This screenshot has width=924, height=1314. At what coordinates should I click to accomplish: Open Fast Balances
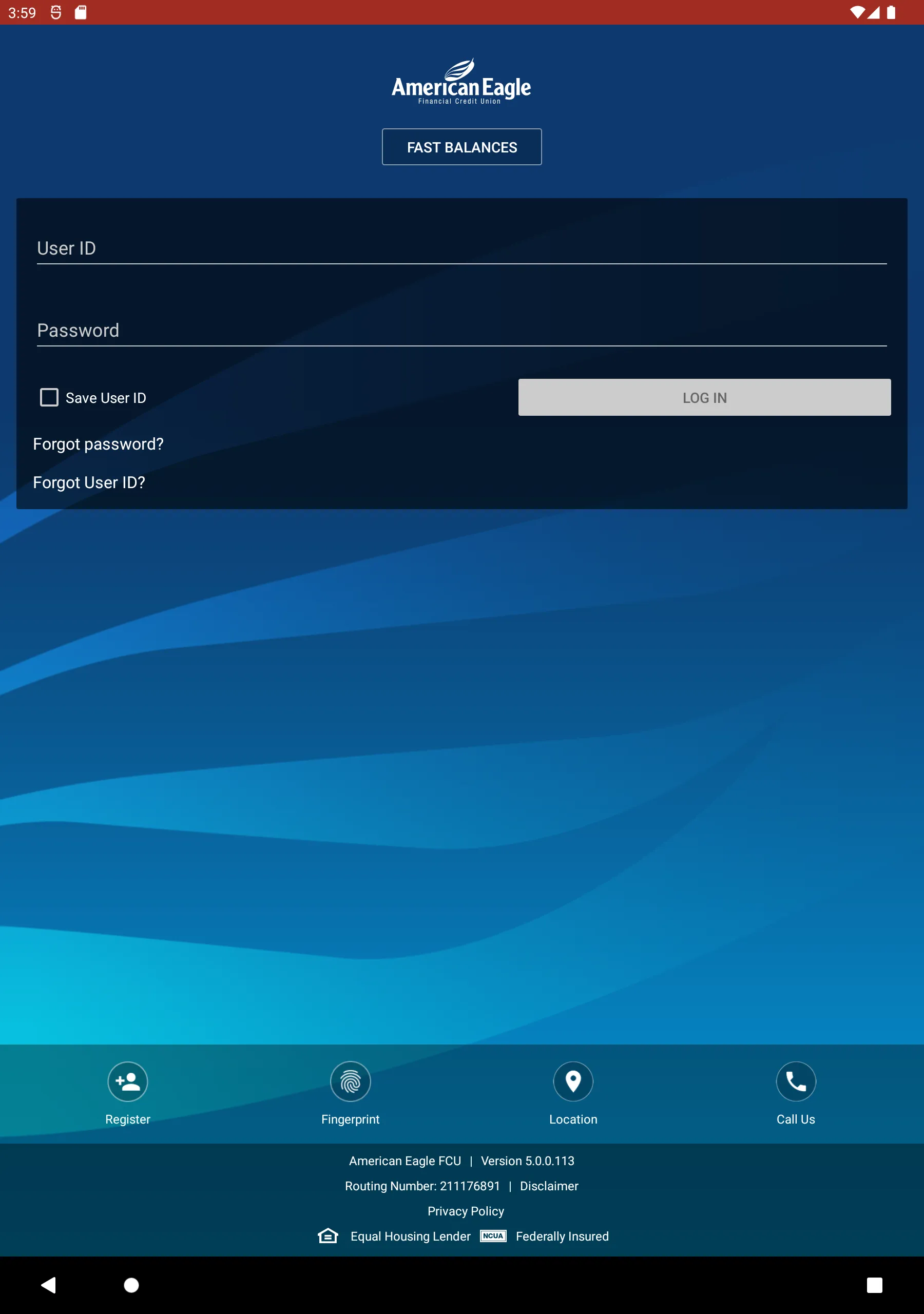pyautogui.click(x=461, y=147)
